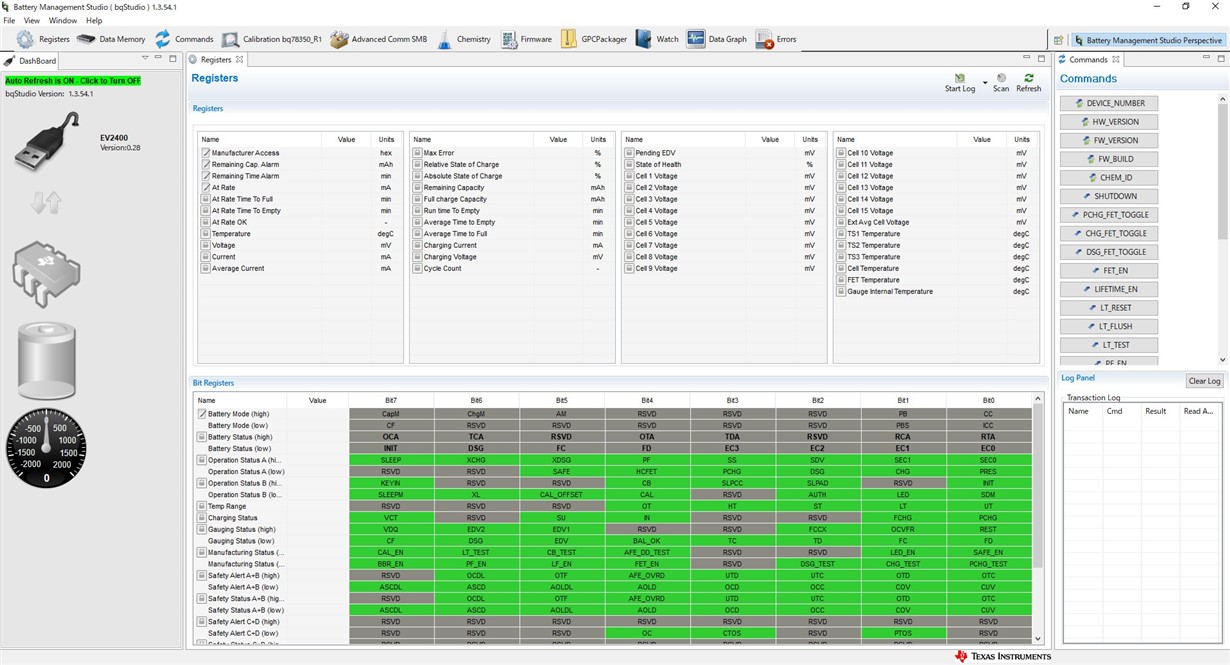Click the EV2400 USB adapter icon
Screen dimensions: 1230x665
click(x=46, y=142)
